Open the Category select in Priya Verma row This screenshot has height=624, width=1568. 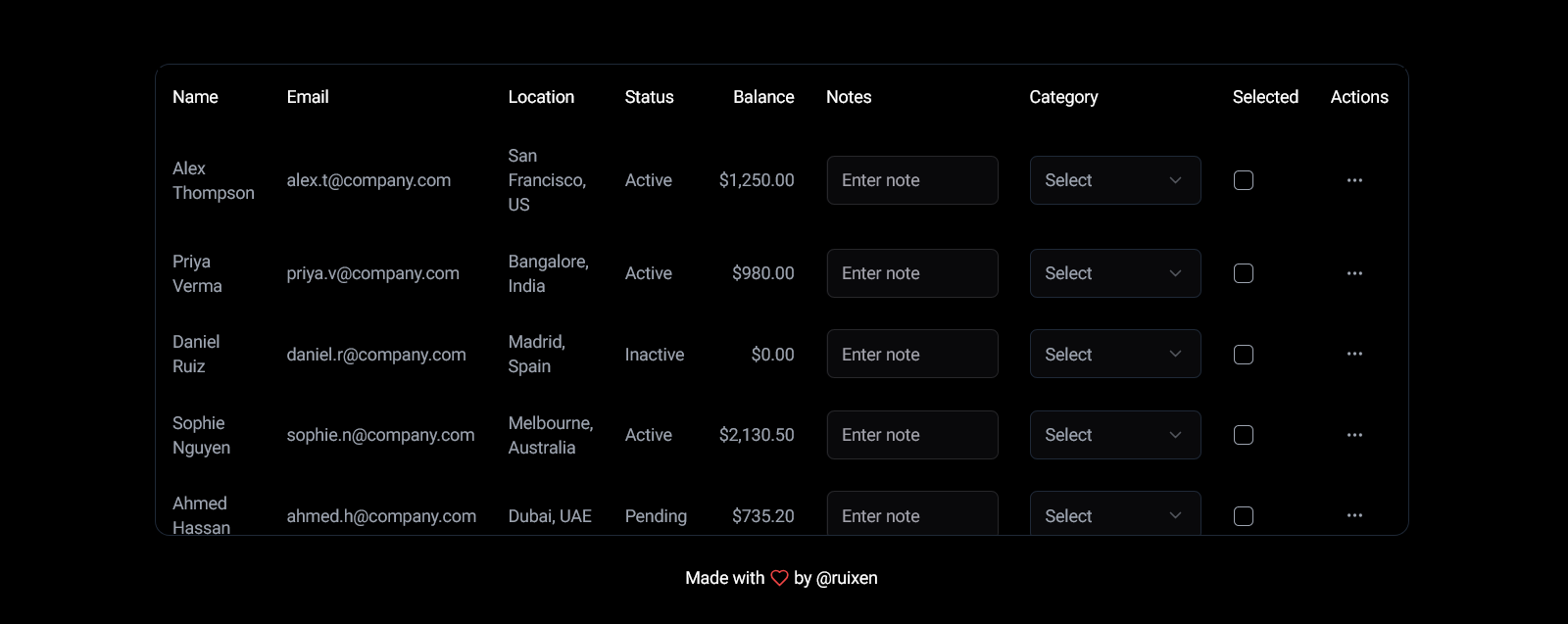(x=1115, y=273)
